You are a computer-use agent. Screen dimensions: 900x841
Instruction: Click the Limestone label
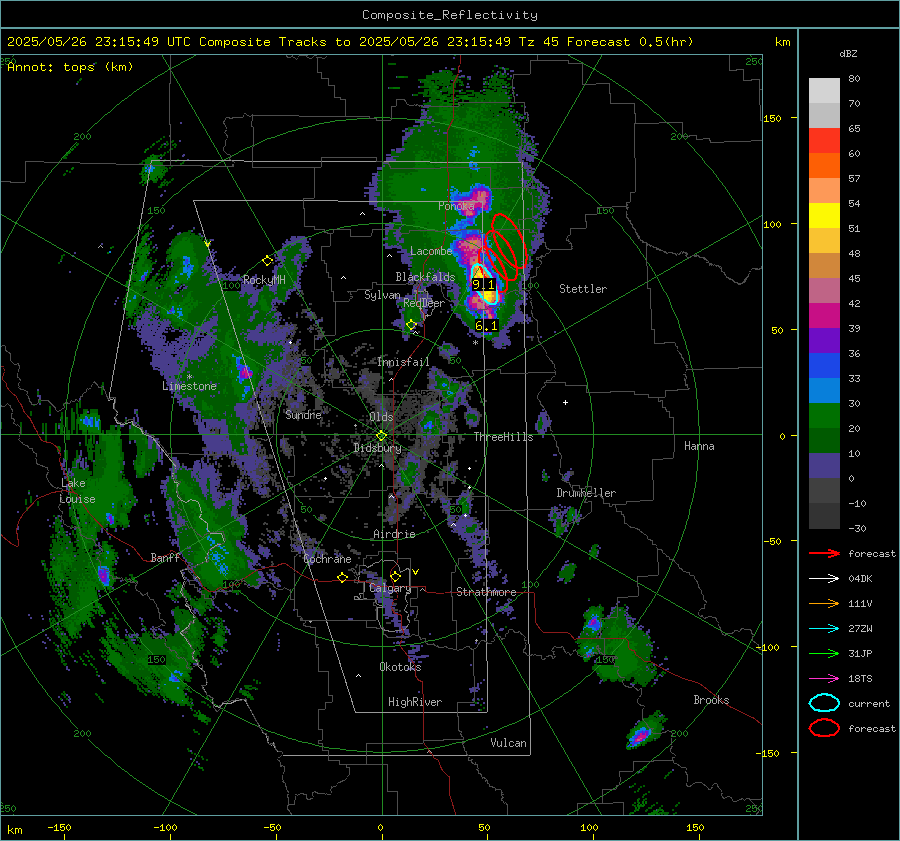click(x=189, y=386)
